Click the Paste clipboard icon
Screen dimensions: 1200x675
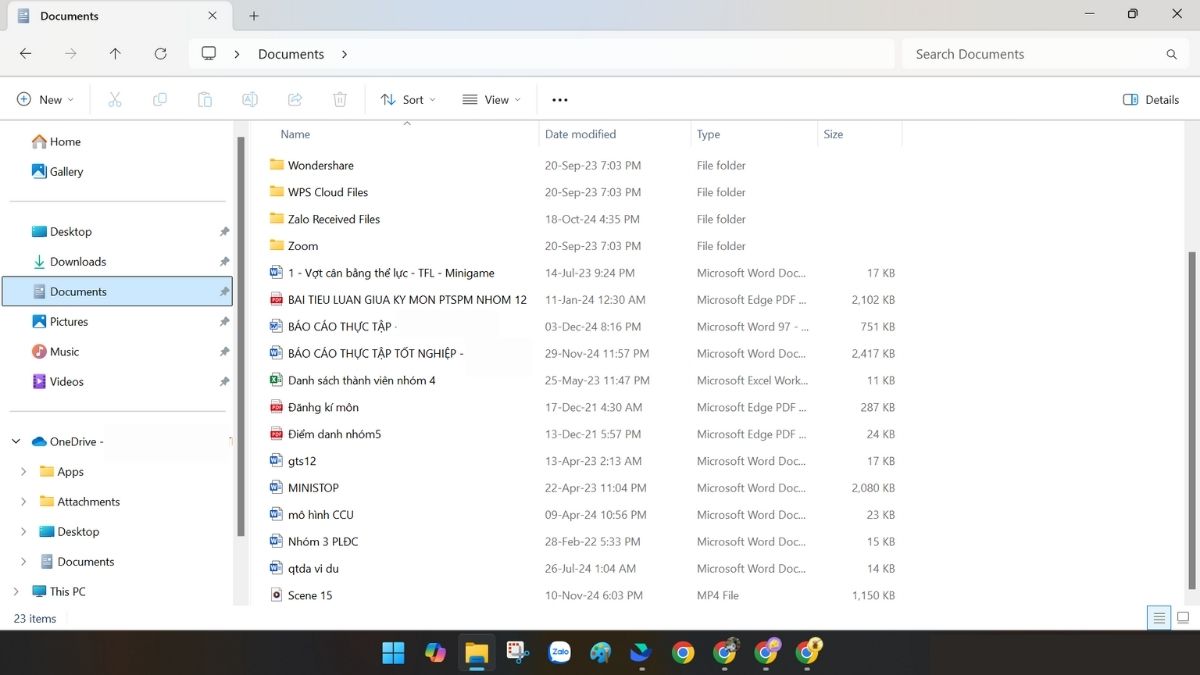click(205, 100)
